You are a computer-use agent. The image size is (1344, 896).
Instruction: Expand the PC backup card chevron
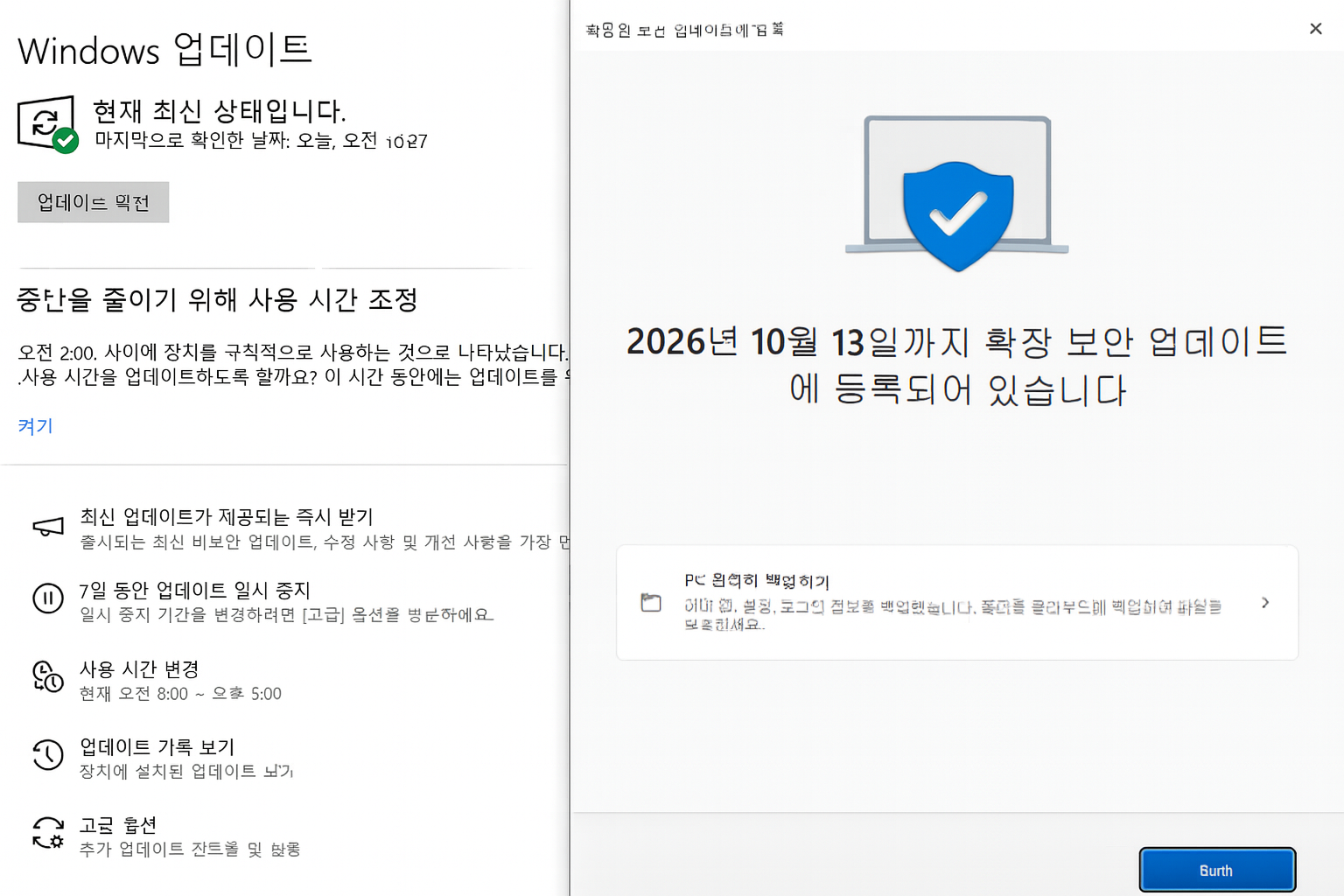[1265, 602]
